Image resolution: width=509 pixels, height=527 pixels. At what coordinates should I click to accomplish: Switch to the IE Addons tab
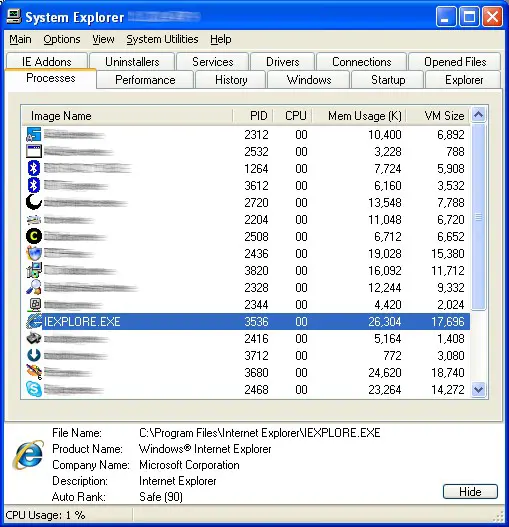[47, 62]
